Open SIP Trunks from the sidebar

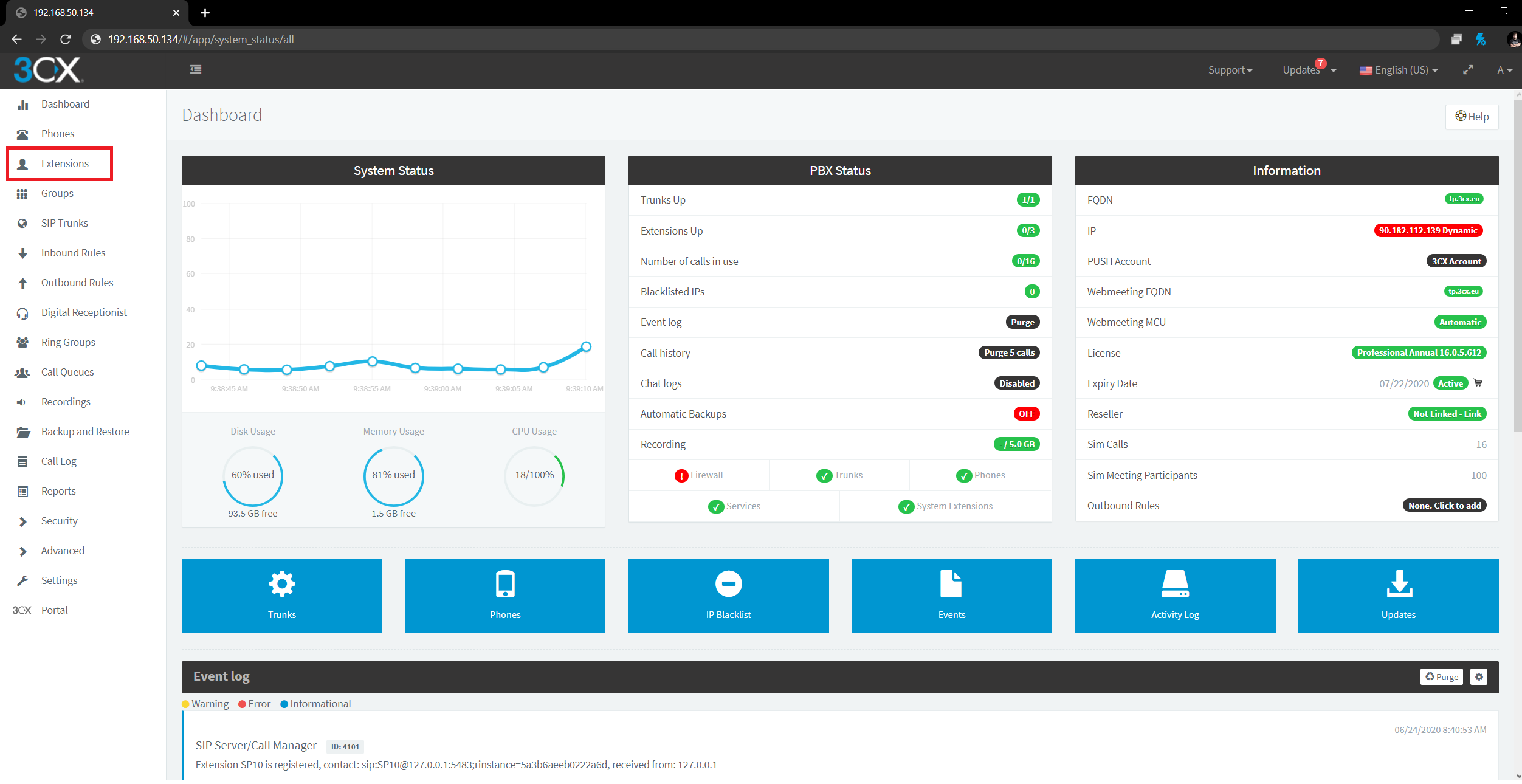(x=64, y=223)
